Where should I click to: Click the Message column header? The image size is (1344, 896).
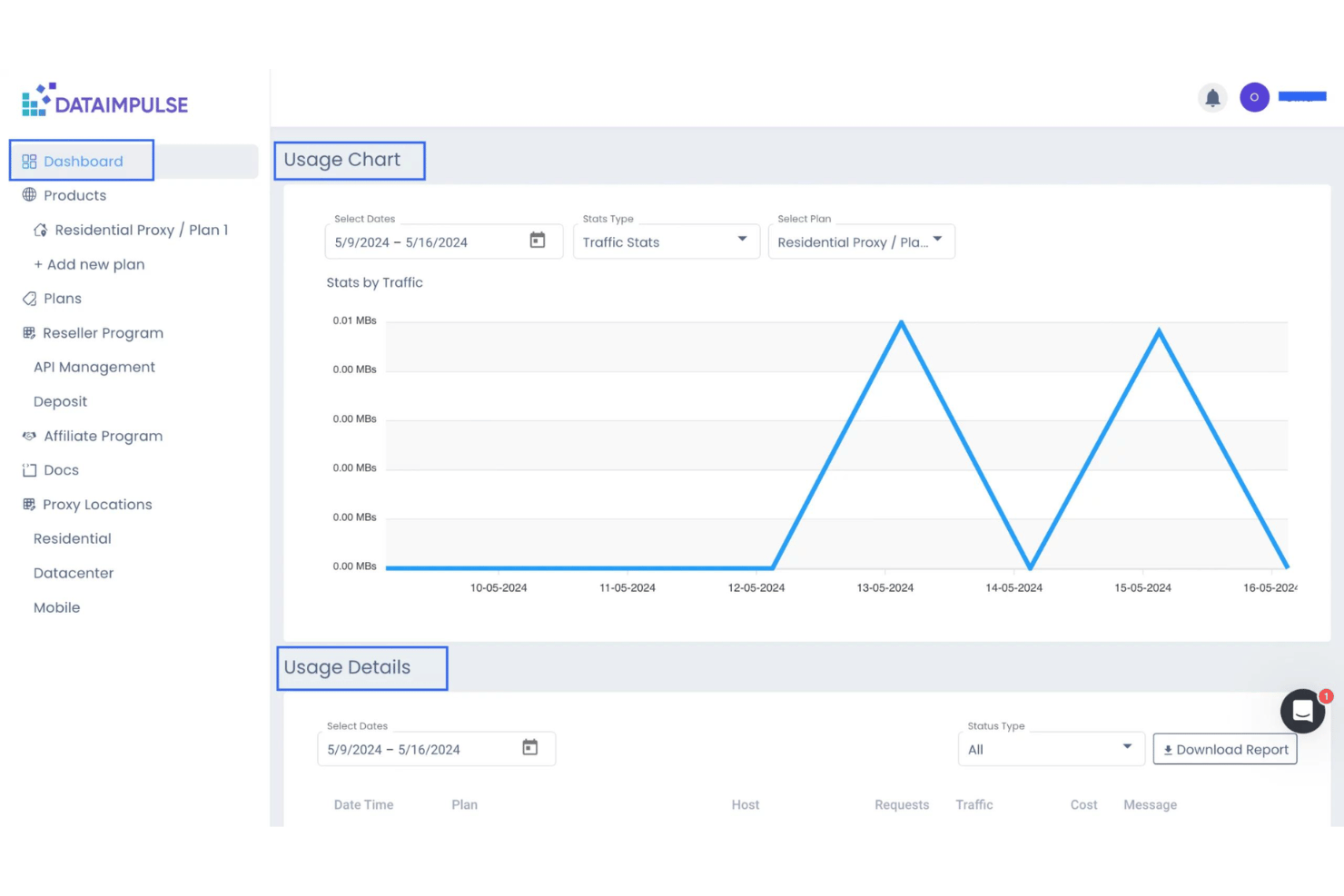point(1150,805)
